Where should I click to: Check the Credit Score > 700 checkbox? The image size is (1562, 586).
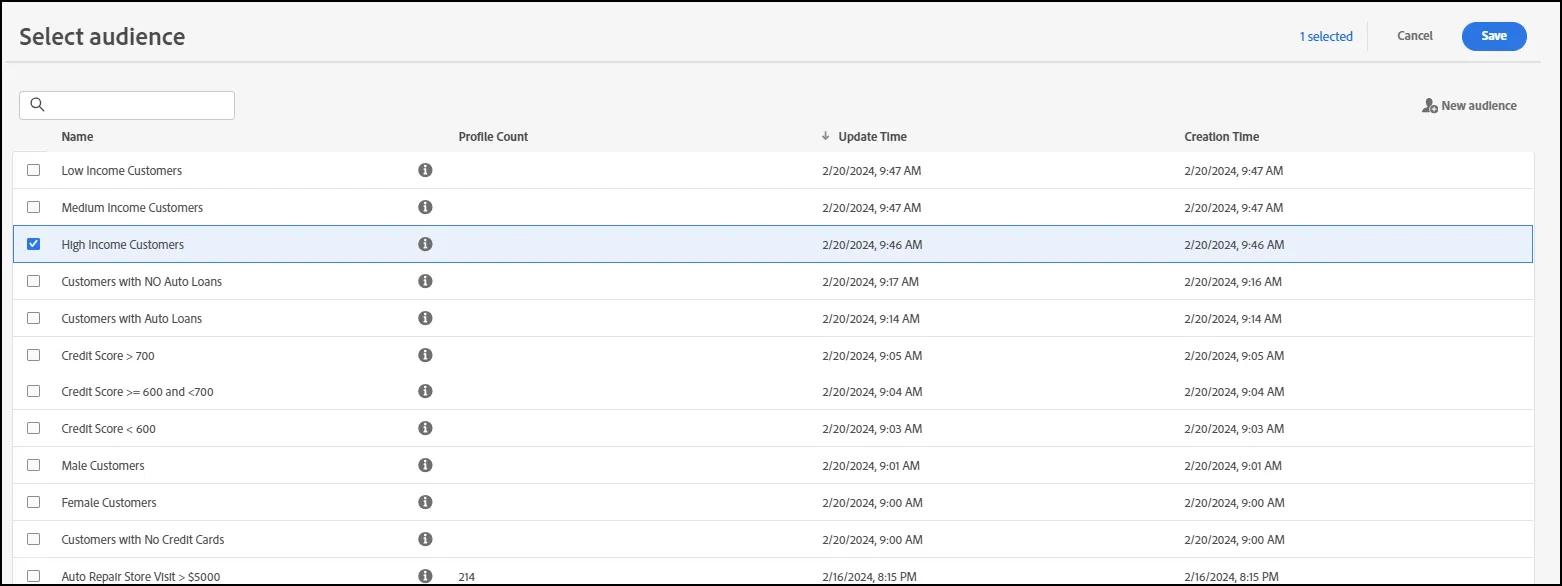(x=34, y=355)
